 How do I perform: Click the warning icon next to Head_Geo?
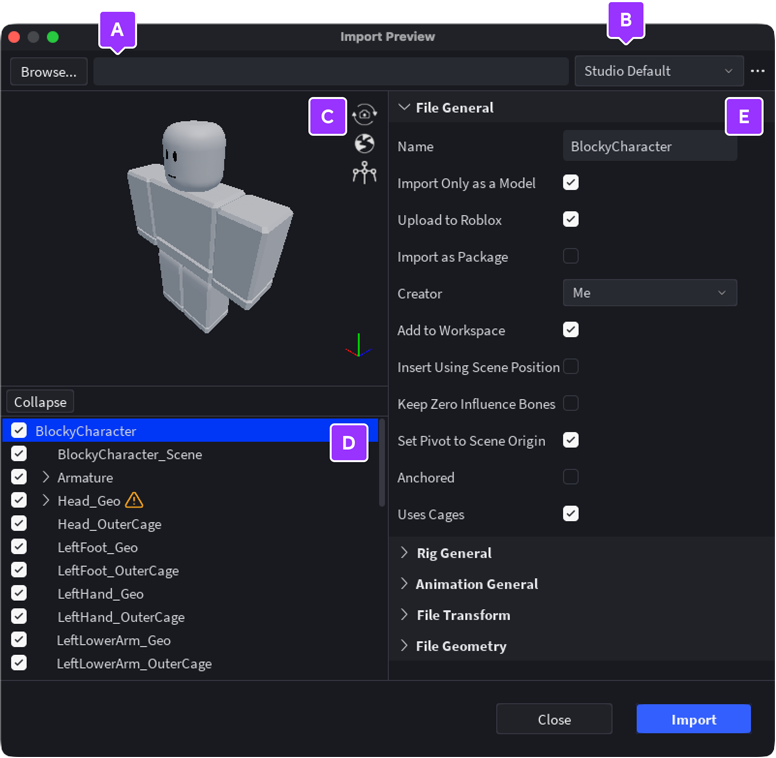point(134,500)
